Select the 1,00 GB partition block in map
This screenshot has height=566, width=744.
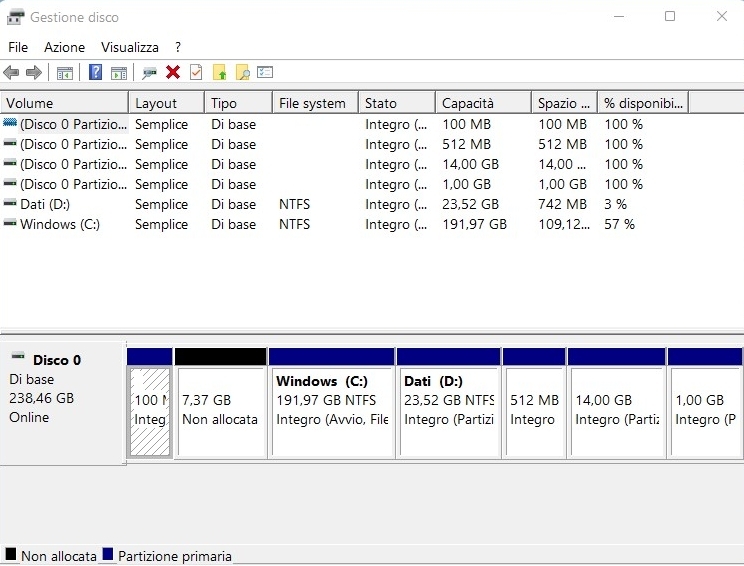pyautogui.click(x=705, y=403)
